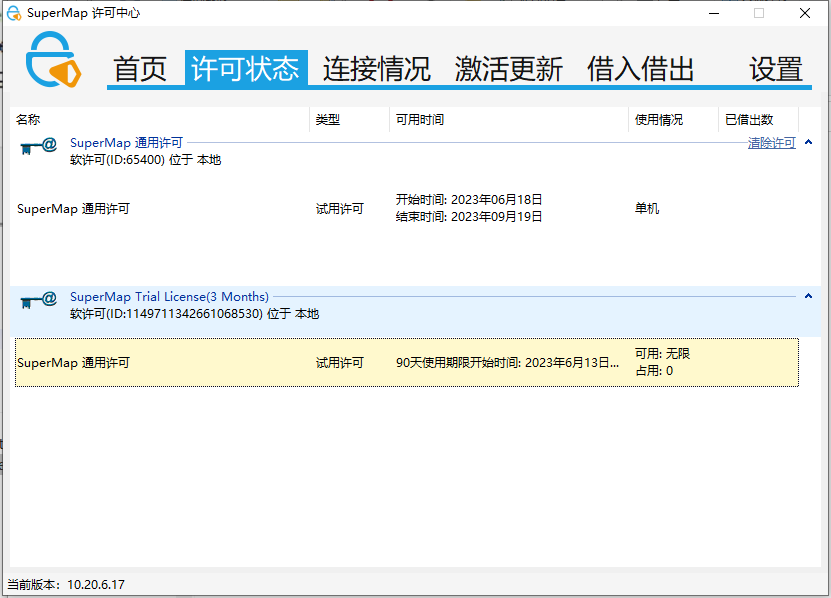Open the 设置 tab
Image resolution: width=831 pixels, height=598 pixels.
[776, 69]
